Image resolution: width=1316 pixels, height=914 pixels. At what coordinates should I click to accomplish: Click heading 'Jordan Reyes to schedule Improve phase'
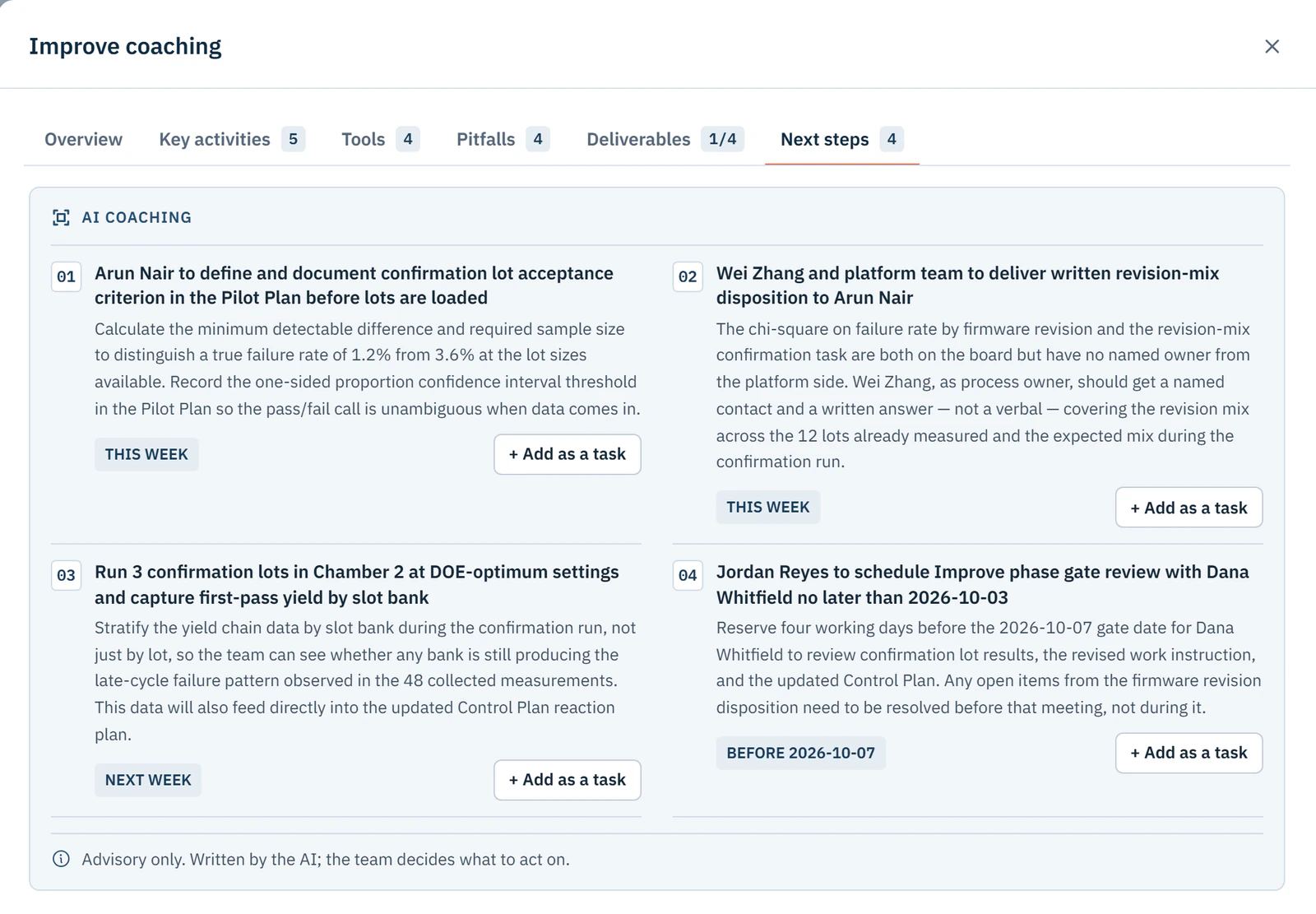tap(982, 584)
